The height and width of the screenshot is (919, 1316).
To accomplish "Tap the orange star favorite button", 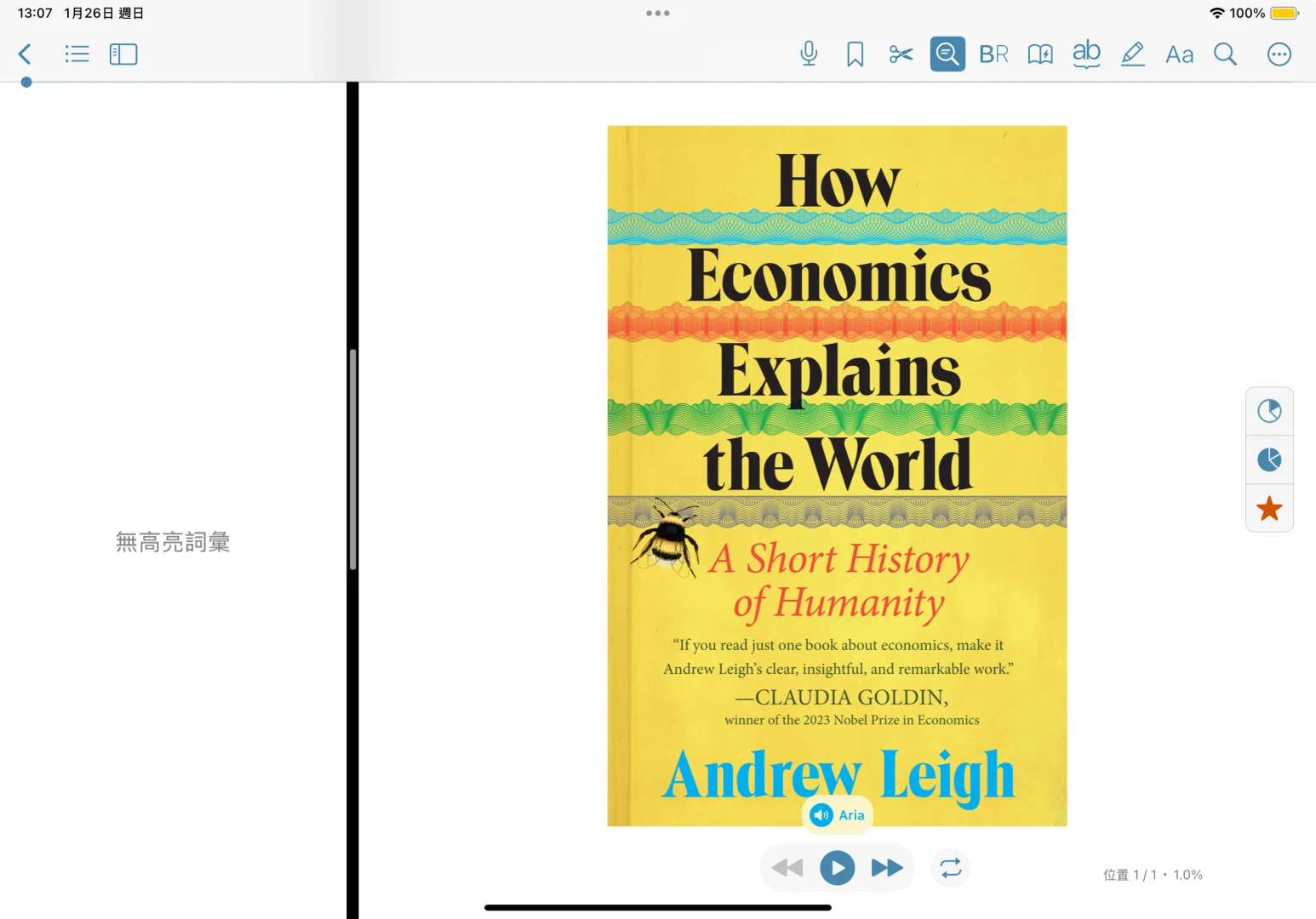I will 1269,509.
